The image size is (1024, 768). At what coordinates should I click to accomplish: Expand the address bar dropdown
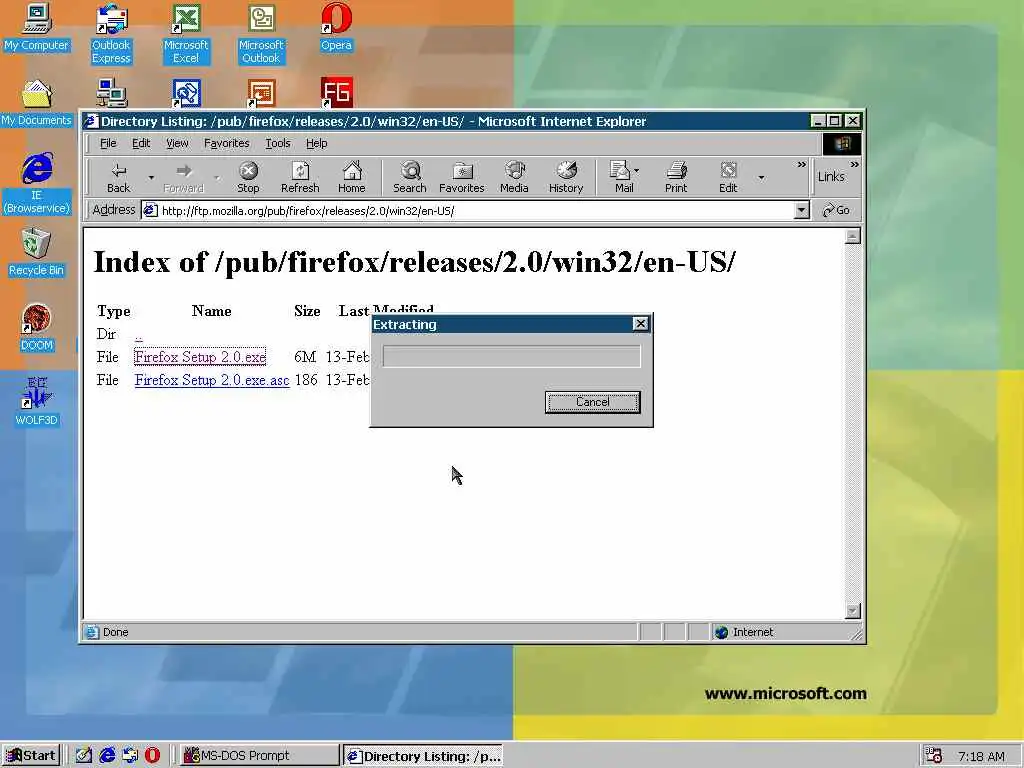[801, 210]
